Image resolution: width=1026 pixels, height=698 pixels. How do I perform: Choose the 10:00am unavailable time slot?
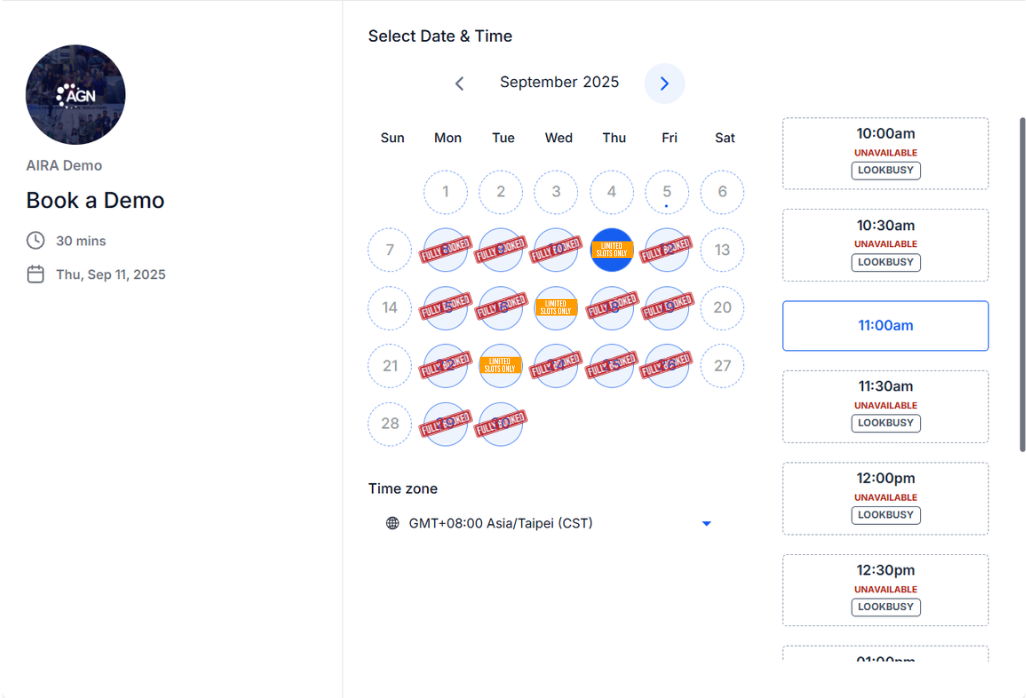tap(885, 154)
